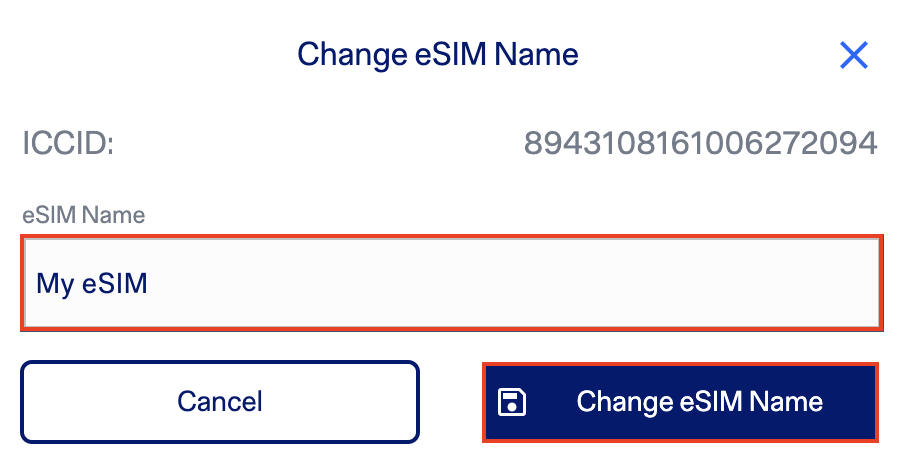
Task: Click the disk icon beside Change eSIM Name
Action: [512, 402]
